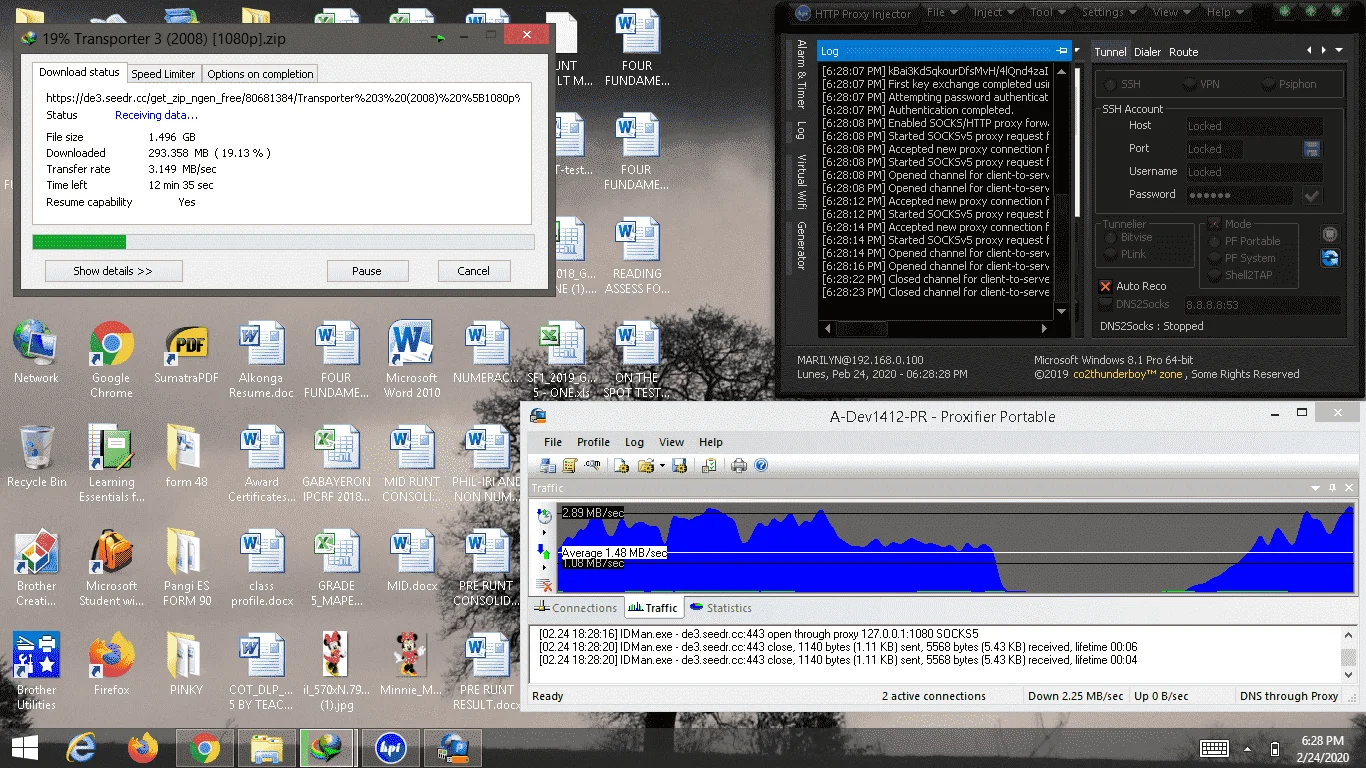Switch to Connections tab in Proxifier

tap(576, 608)
